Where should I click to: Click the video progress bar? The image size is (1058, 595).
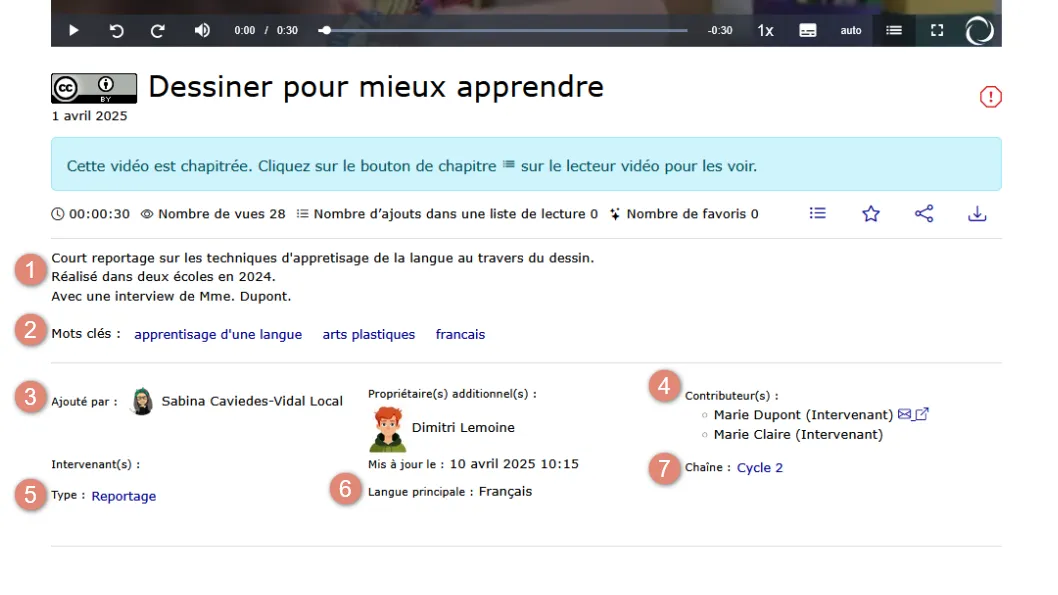click(x=503, y=30)
